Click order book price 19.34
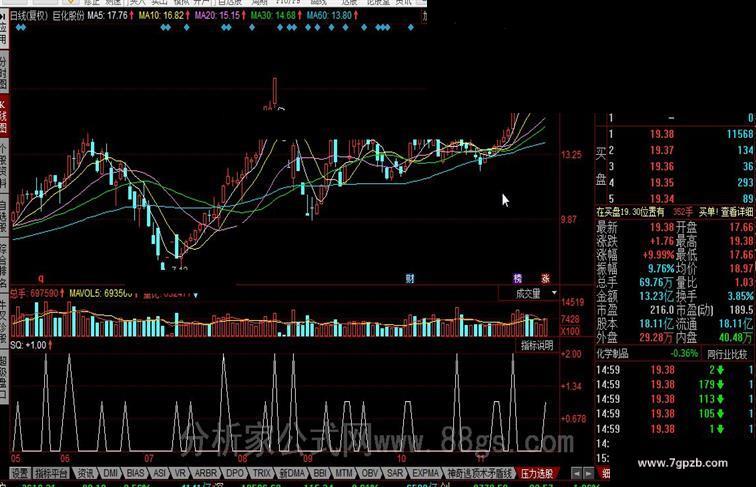Screen dimensions: 756x487 click(662, 199)
